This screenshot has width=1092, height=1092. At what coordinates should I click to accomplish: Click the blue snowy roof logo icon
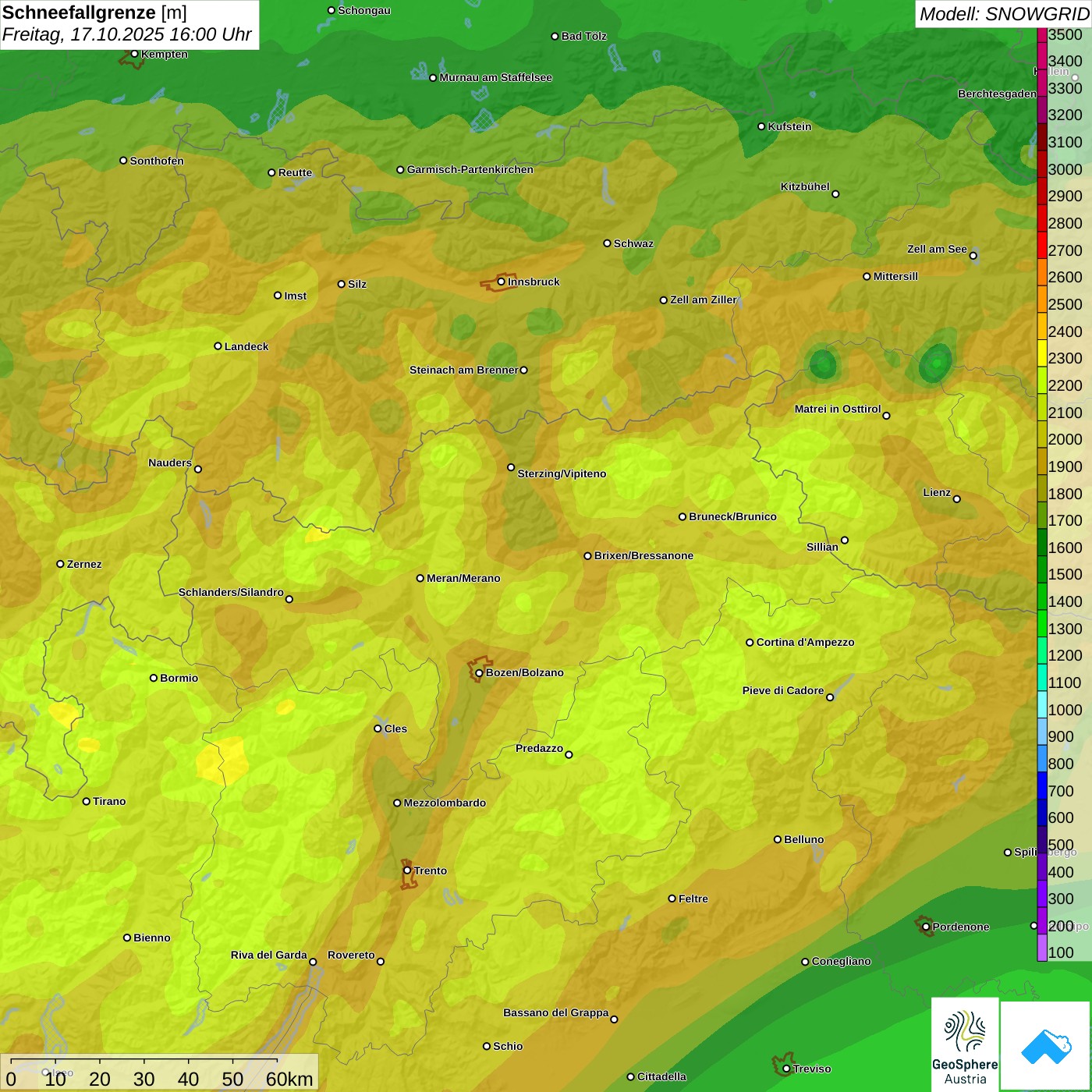(1046, 1047)
